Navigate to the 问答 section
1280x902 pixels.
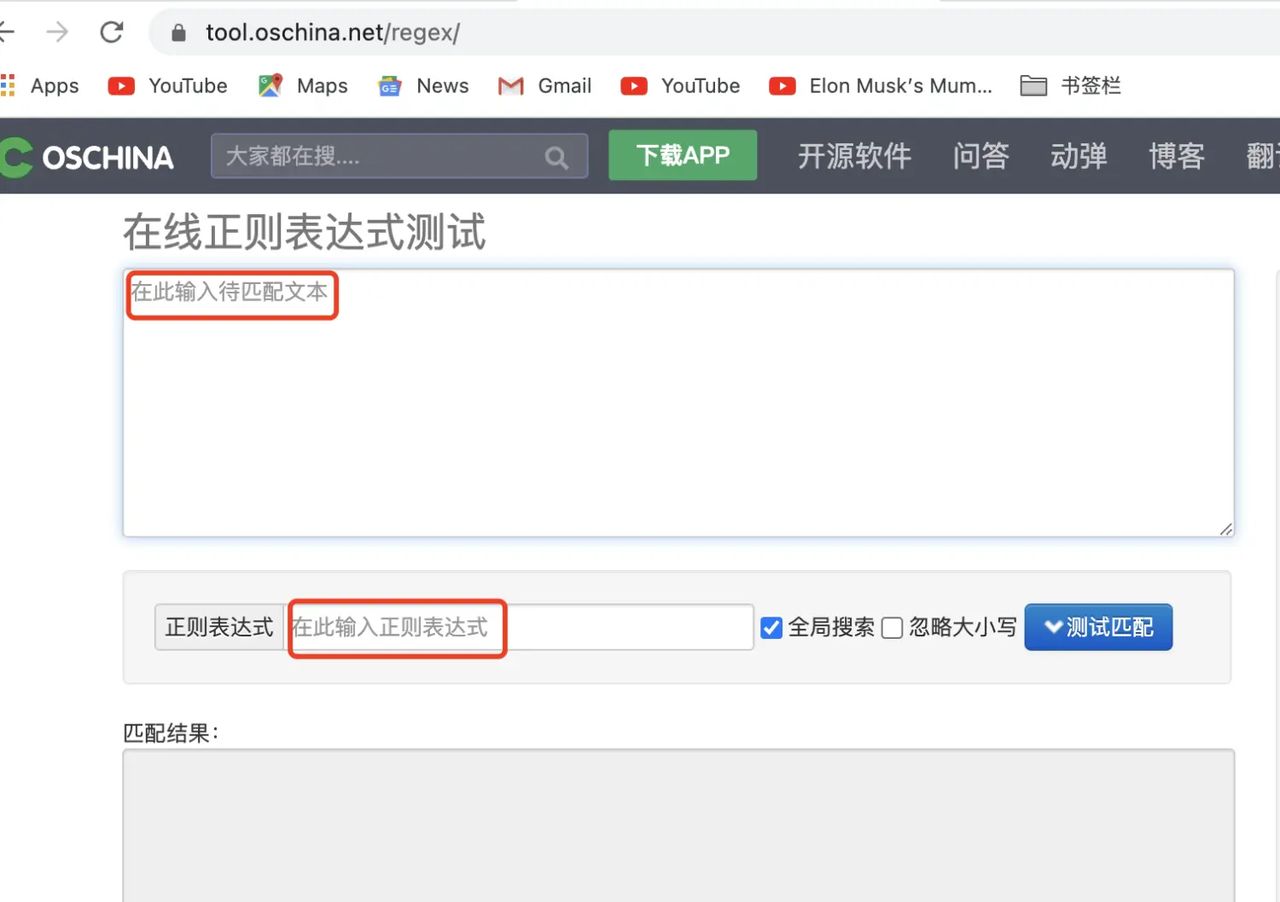[x=980, y=156]
